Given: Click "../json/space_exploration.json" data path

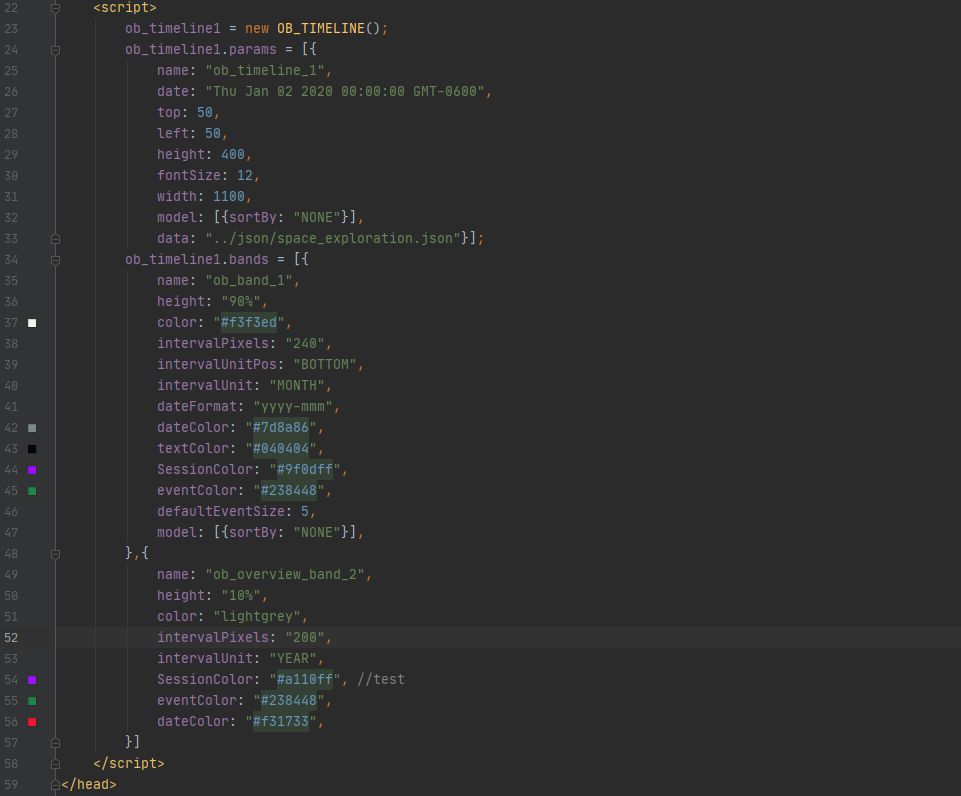Looking at the screenshot, I should [333, 238].
